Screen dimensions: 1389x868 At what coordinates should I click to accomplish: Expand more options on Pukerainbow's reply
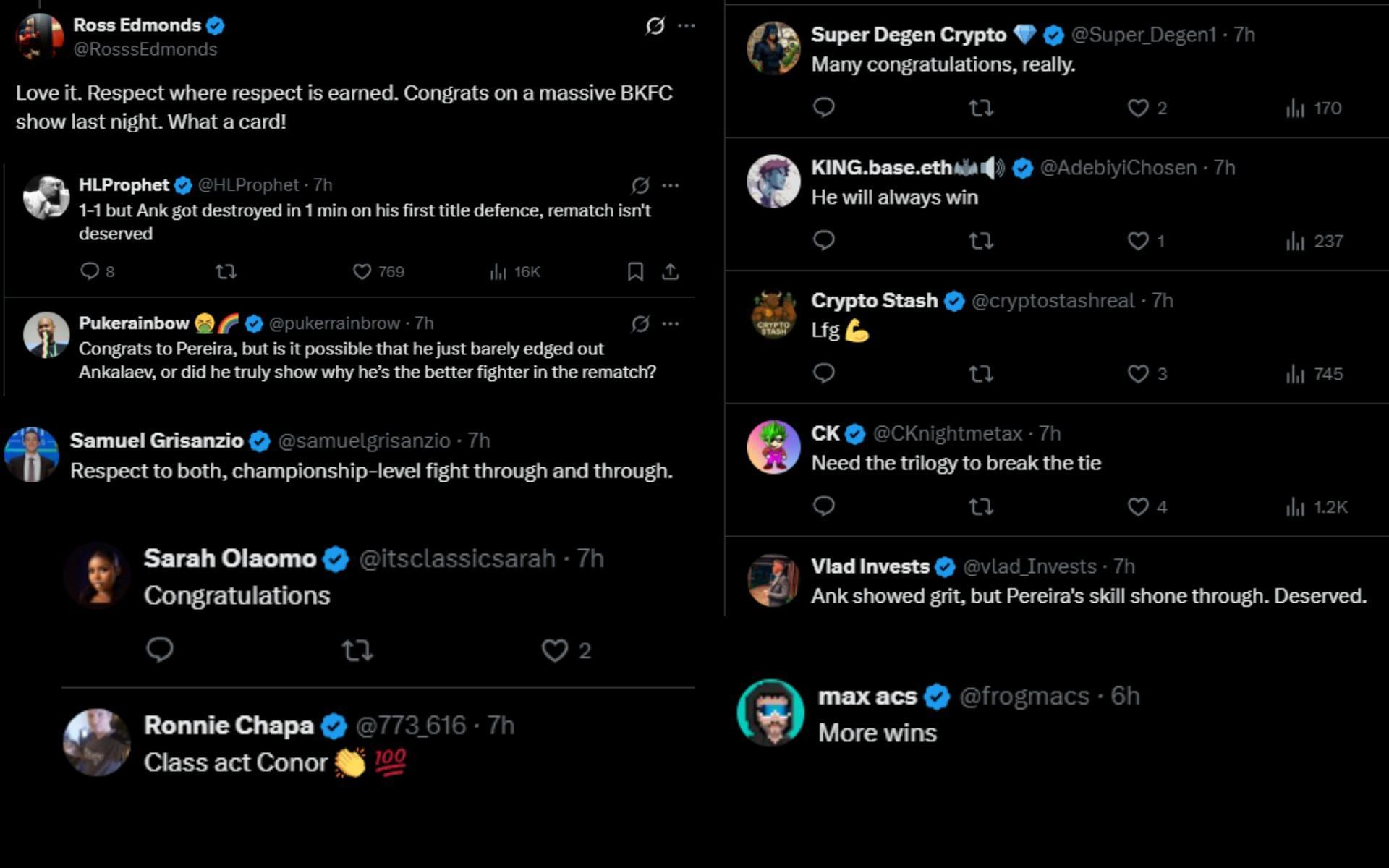[671, 323]
